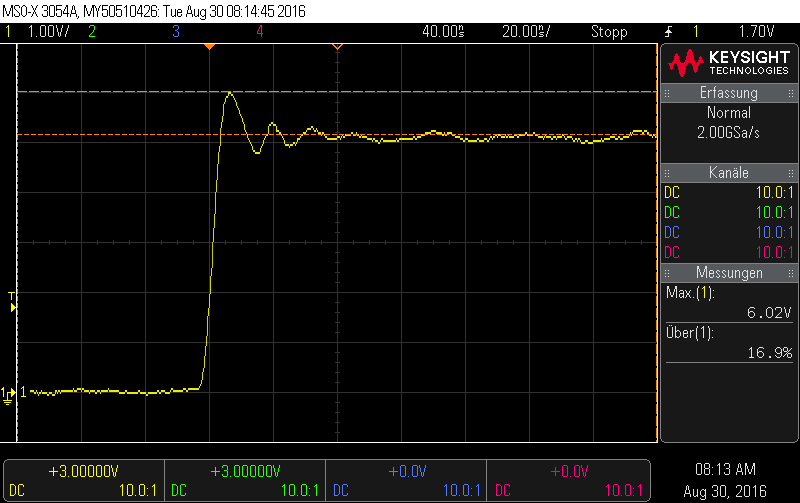Click the trigger level marker T

(x=12, y=302)
